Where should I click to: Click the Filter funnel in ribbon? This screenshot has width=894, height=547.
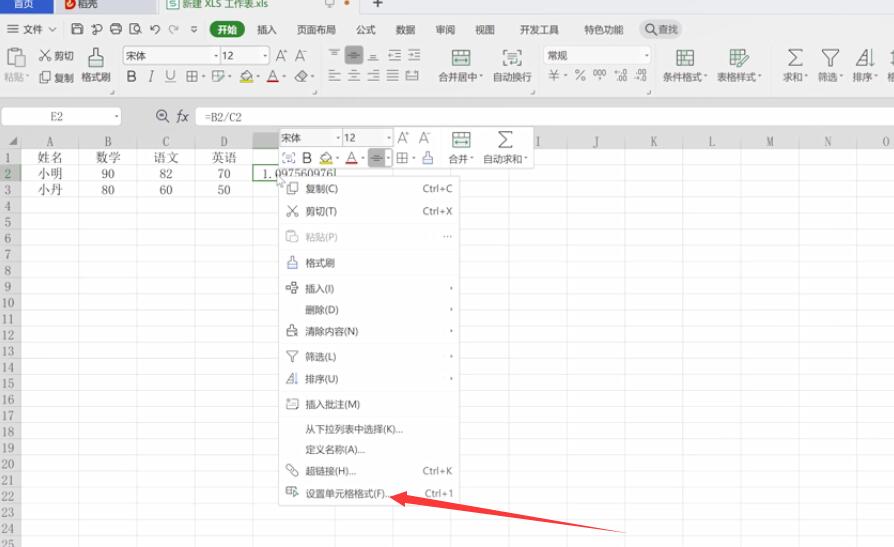coord(830,65)
